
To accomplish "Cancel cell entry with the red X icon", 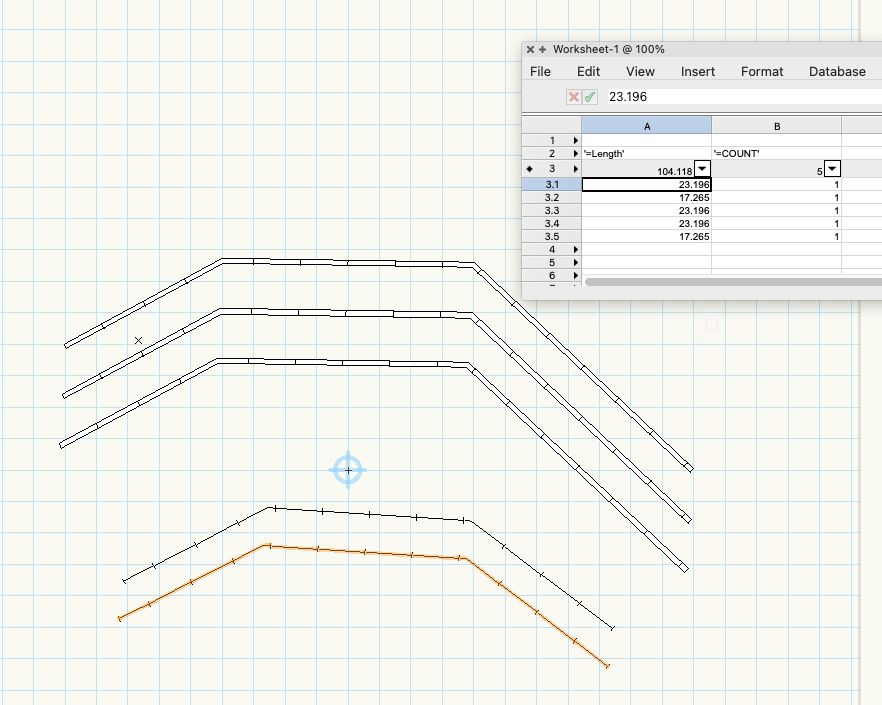I will click(573, 97).
